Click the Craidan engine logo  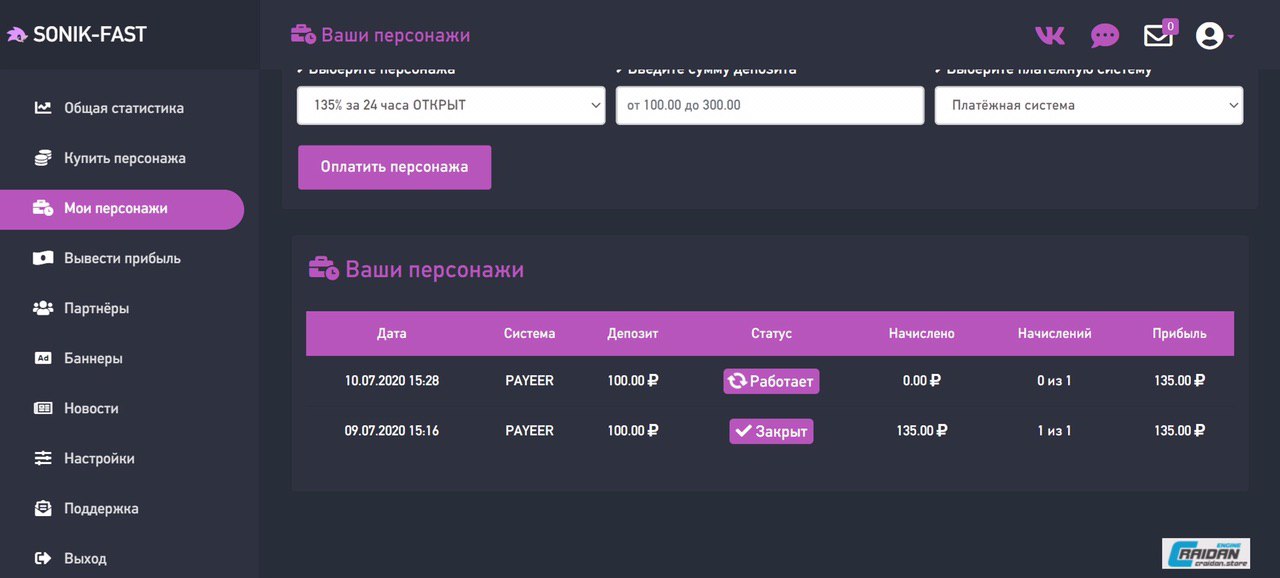[1206, 554]
